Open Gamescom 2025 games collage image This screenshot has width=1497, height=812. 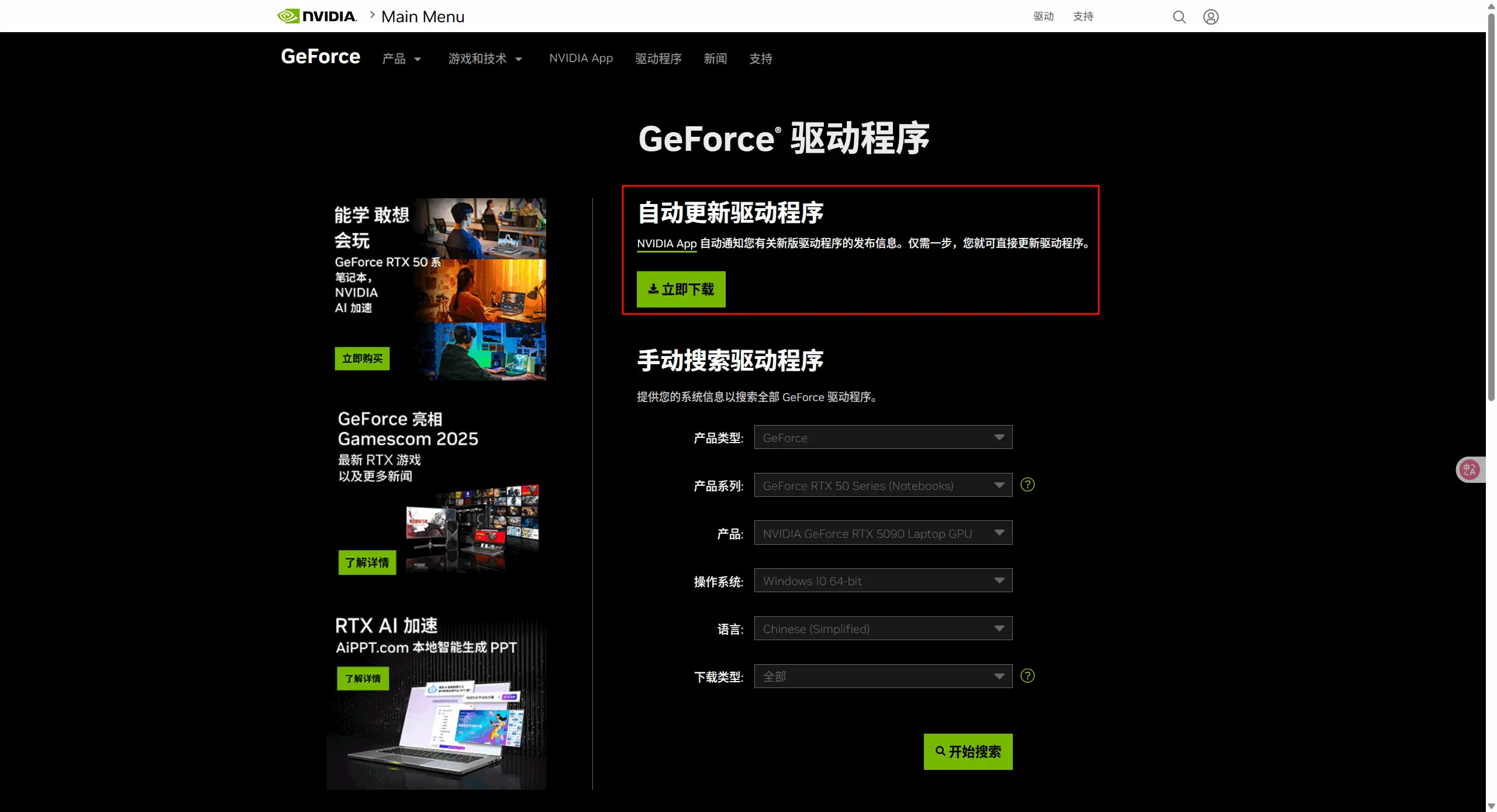472,528
